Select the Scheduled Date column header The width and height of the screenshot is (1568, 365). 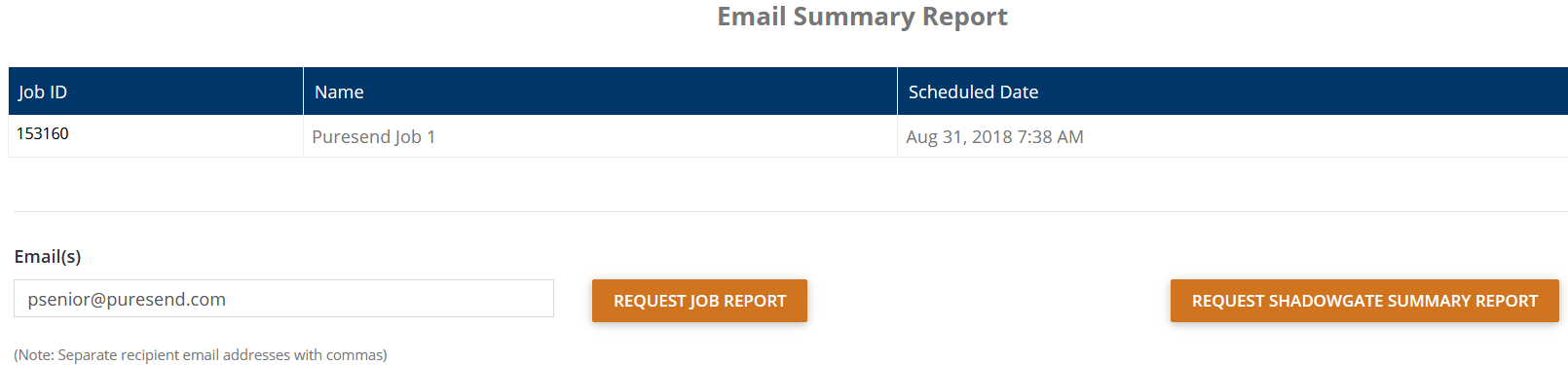pyautogui.click(x=1232, y=91)
